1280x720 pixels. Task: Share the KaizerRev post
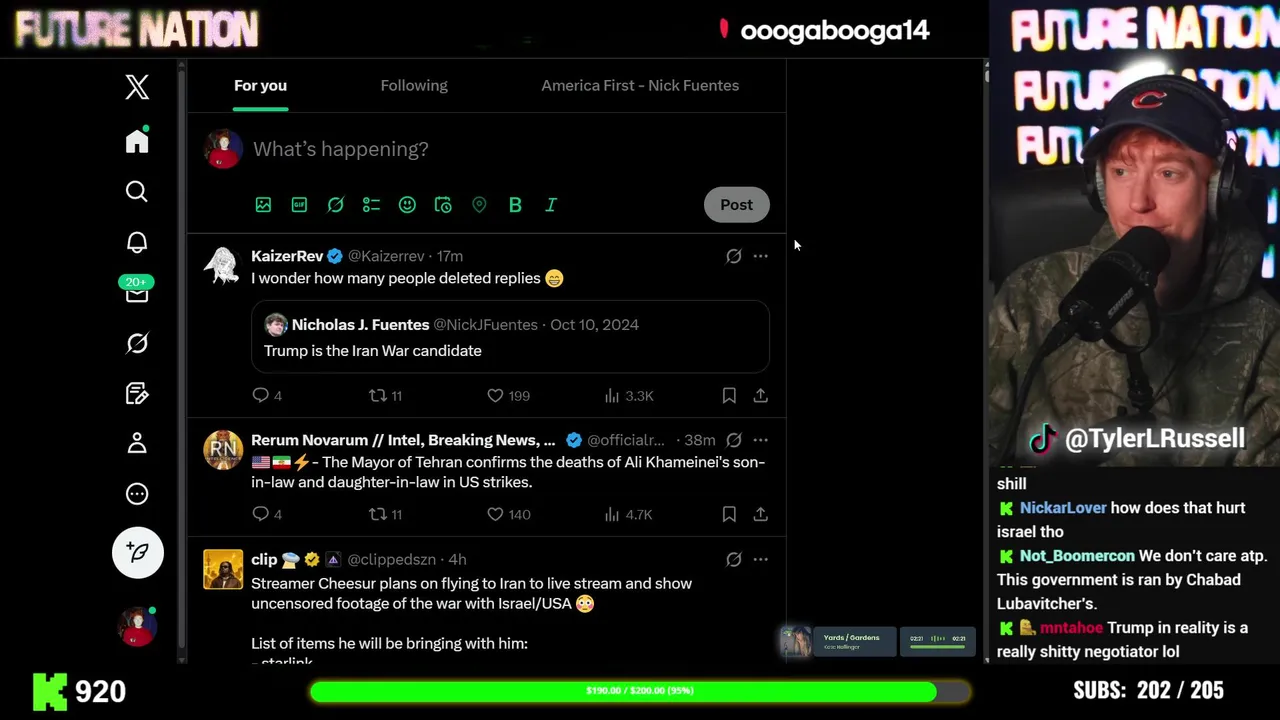pyautogui.click(x=760, y=396)
